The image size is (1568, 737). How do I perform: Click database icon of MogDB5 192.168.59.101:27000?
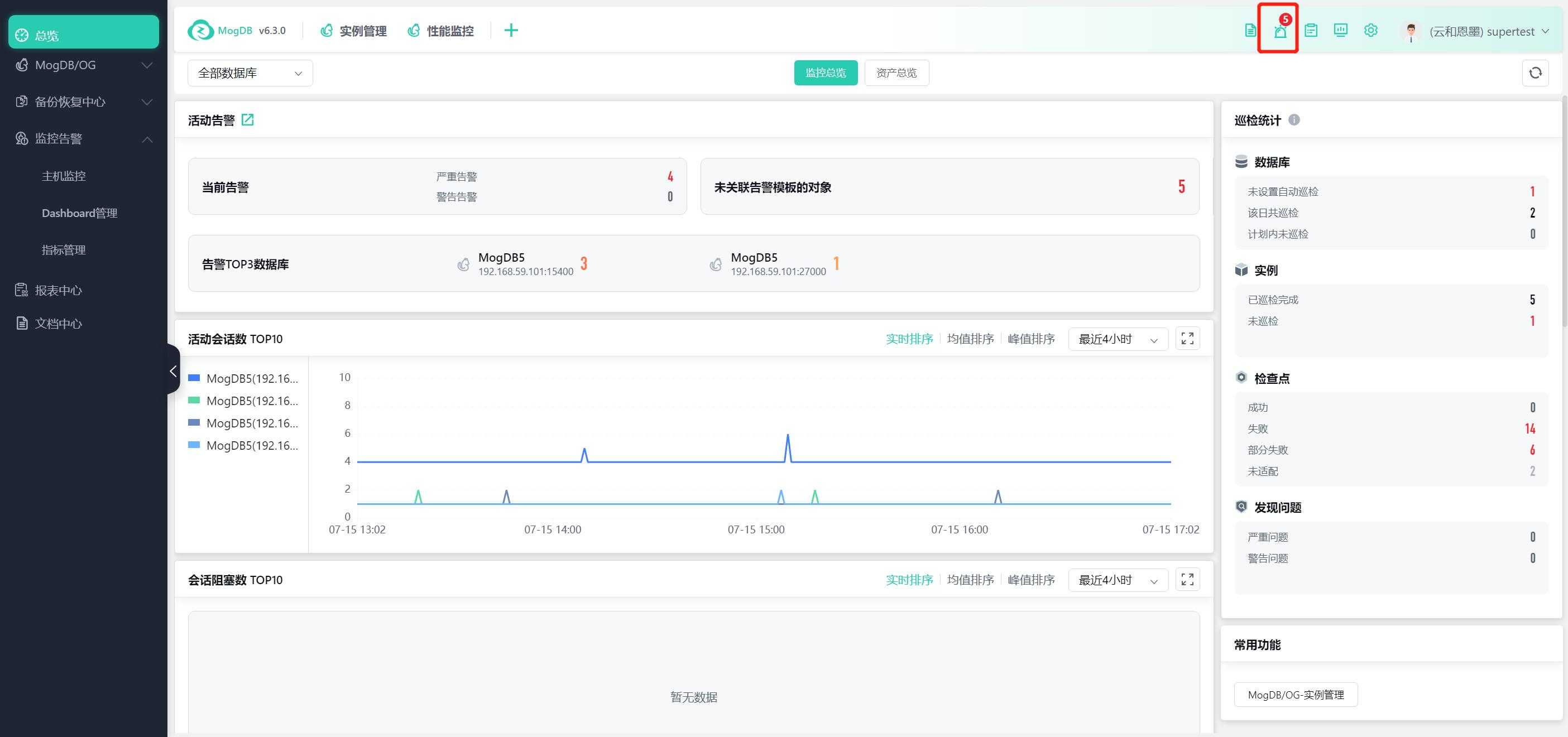716,264
